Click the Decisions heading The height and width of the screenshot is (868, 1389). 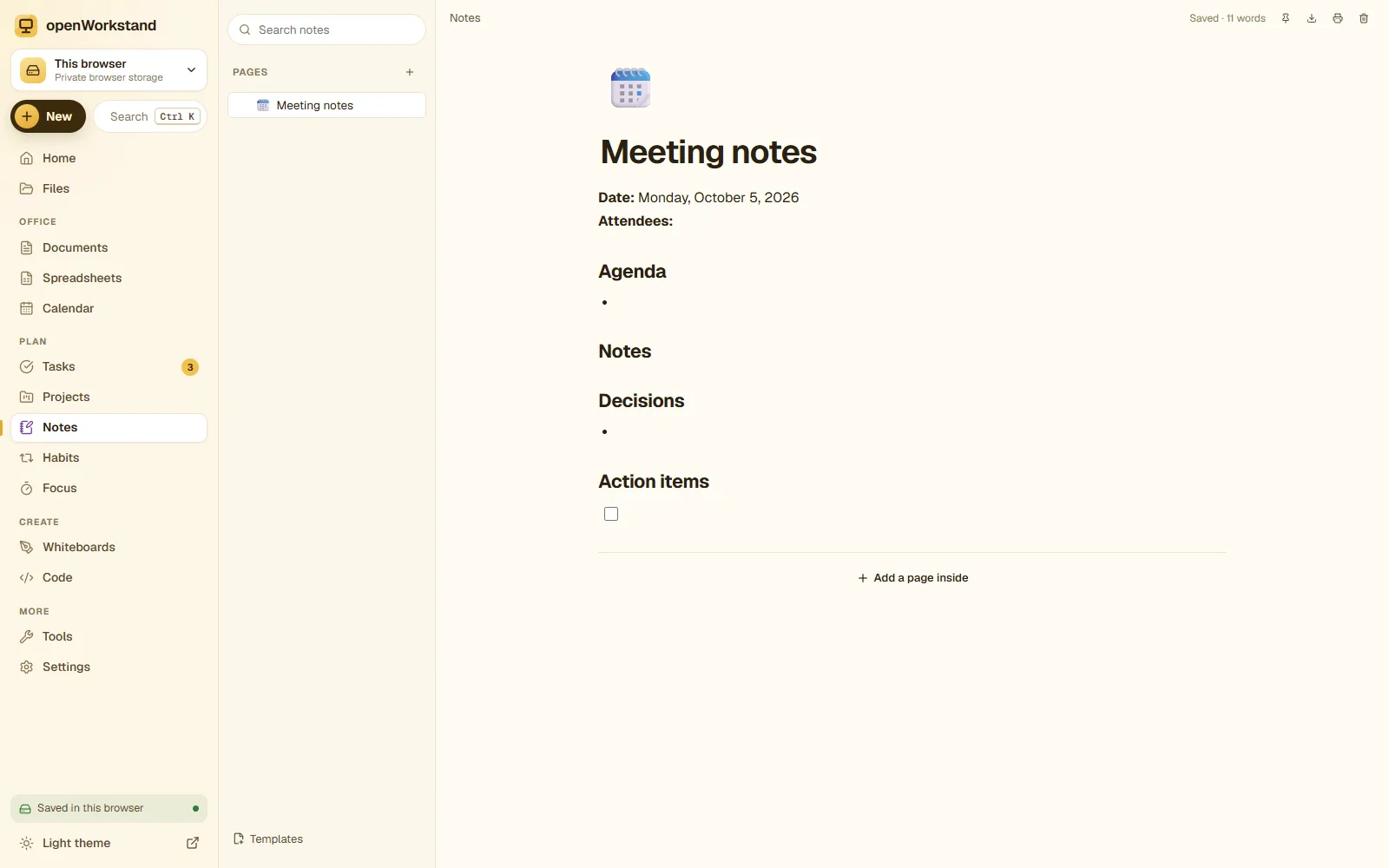[x=642, y=401]
